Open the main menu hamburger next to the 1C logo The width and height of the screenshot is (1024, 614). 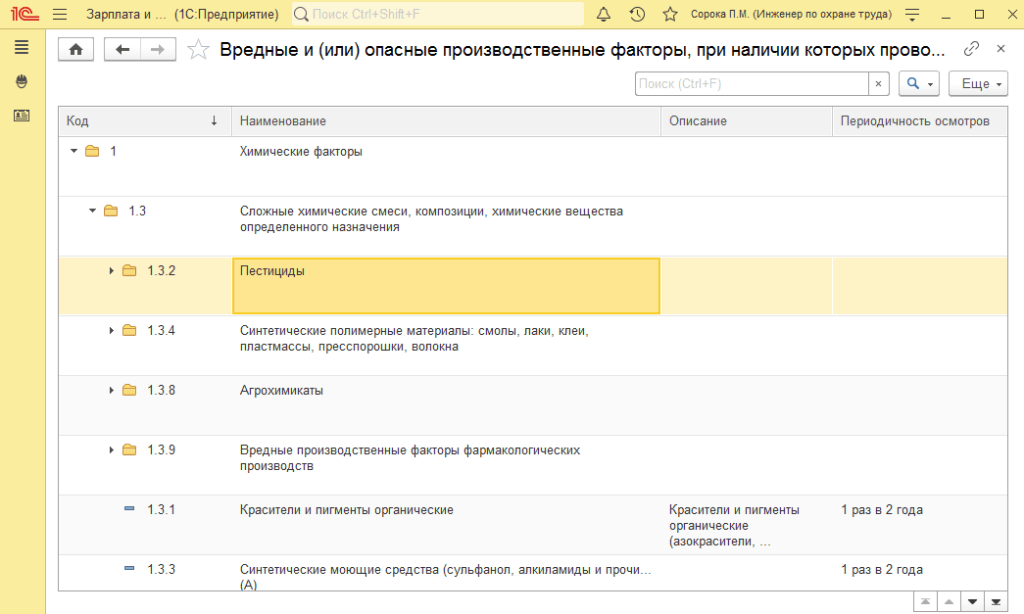point(59,14)
